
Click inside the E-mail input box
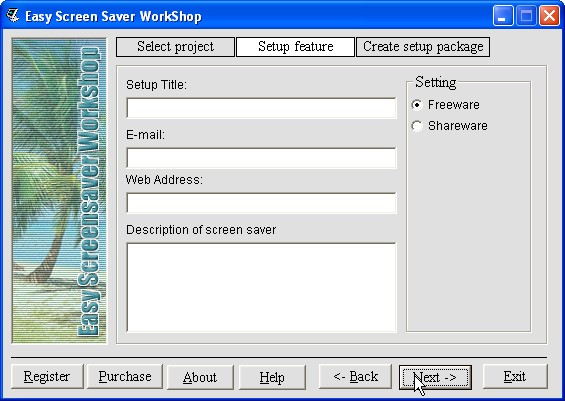(261, 158)
